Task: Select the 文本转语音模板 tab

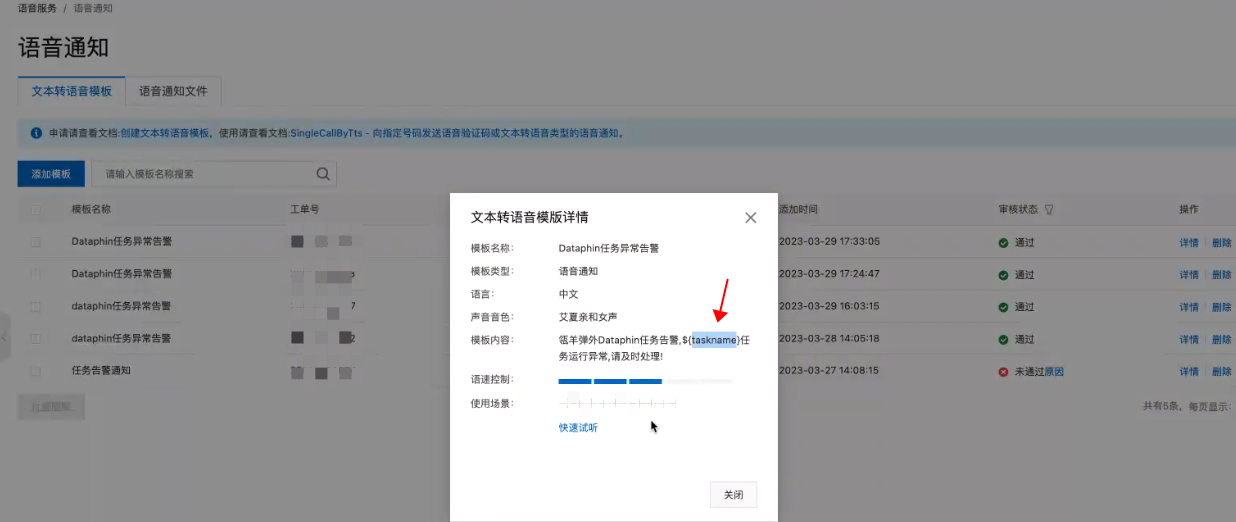Action: tap(71, 91)
